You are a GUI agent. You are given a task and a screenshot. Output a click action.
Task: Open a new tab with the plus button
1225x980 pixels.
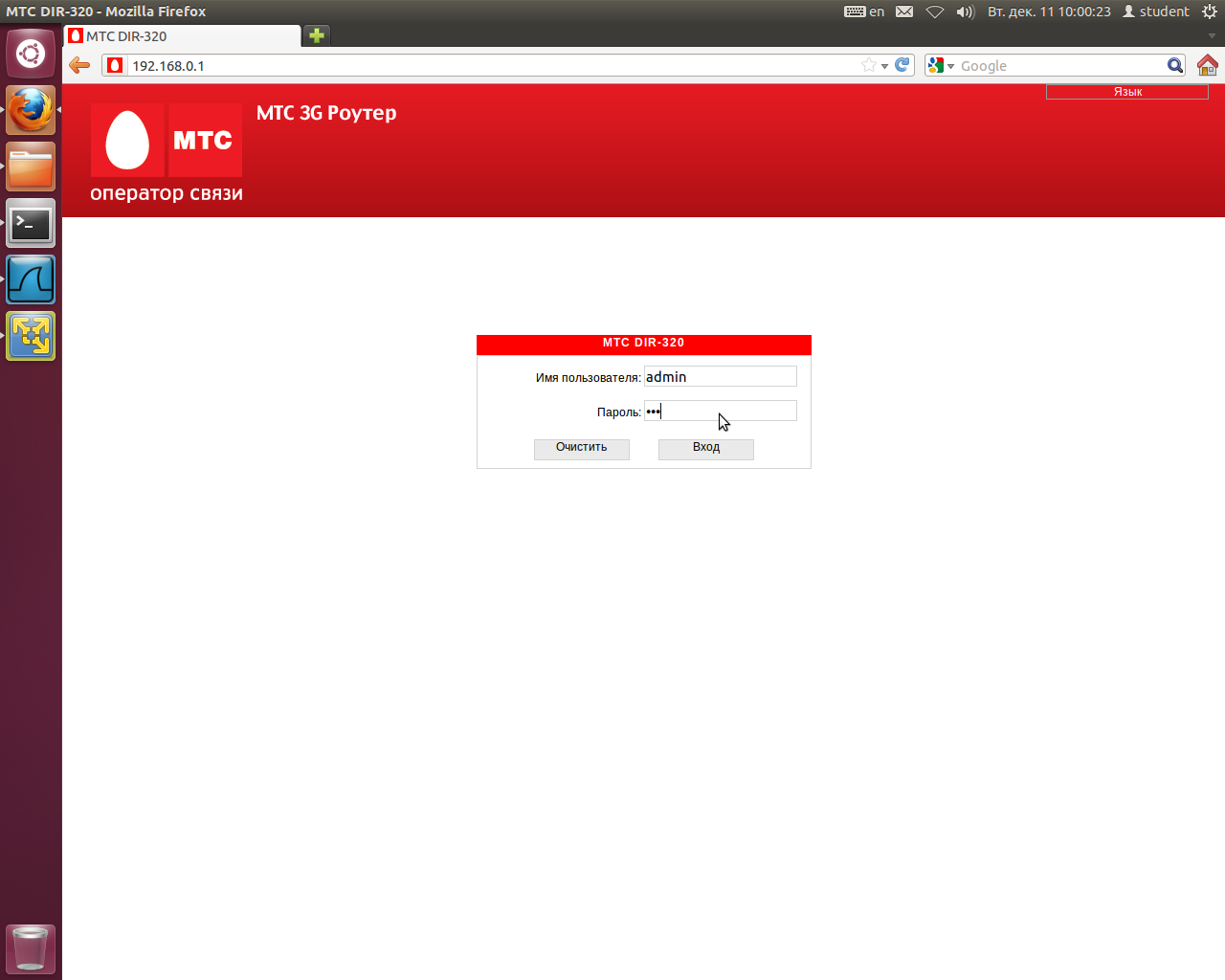317,35
